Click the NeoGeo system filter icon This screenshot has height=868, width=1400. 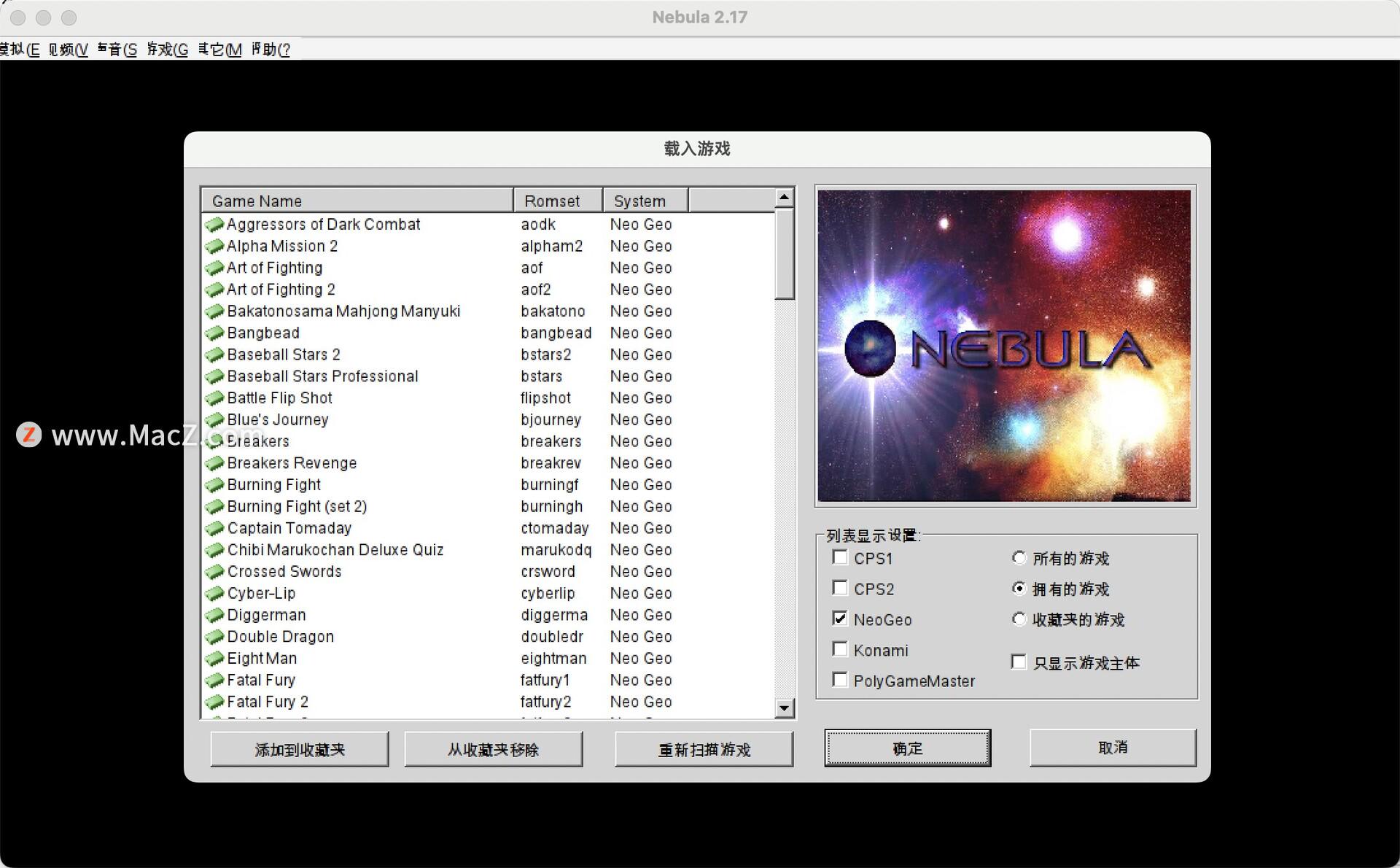[x=838, y=620]
